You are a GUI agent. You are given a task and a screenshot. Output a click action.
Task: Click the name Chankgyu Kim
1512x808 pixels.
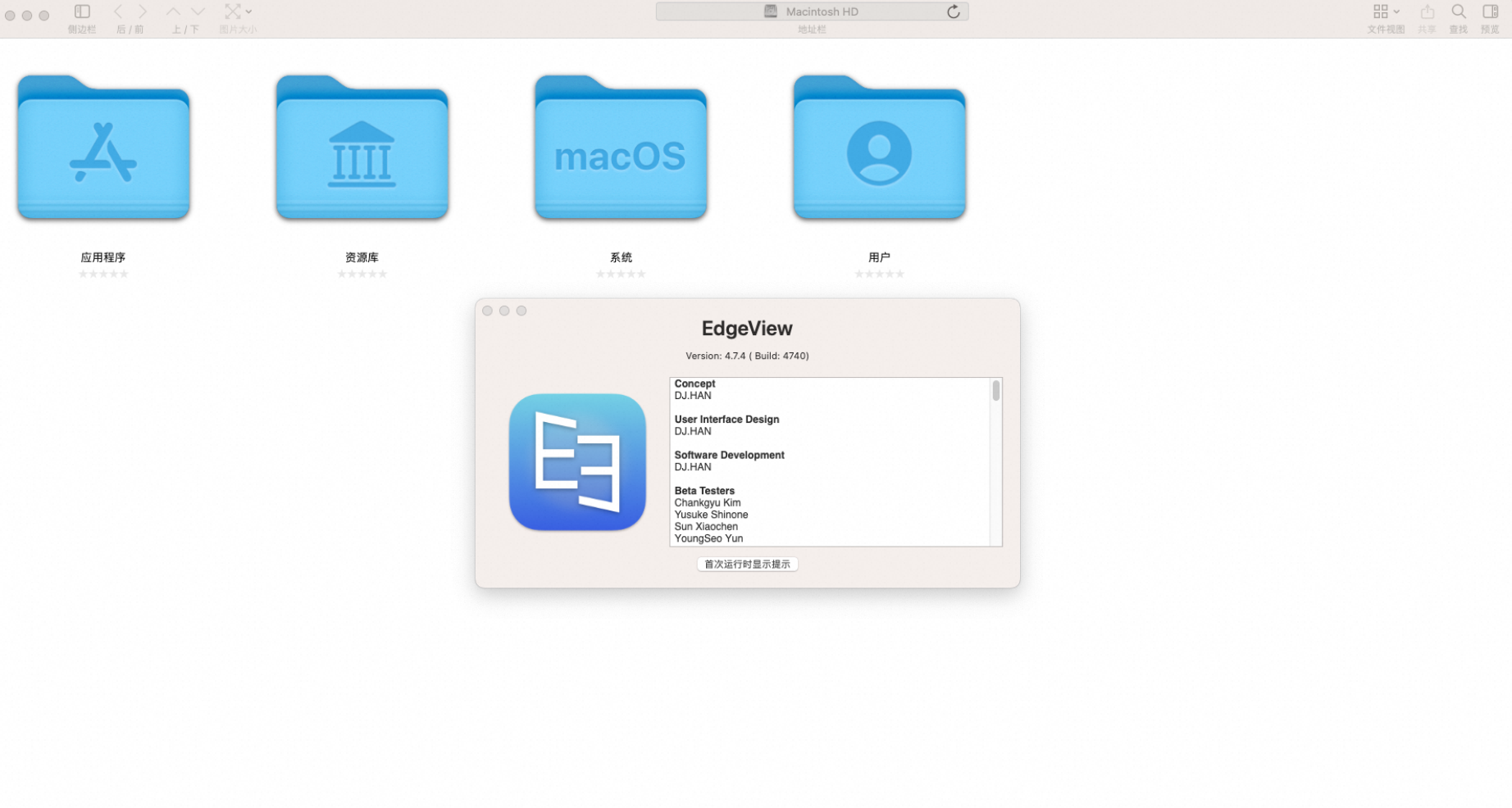point(707,503)
